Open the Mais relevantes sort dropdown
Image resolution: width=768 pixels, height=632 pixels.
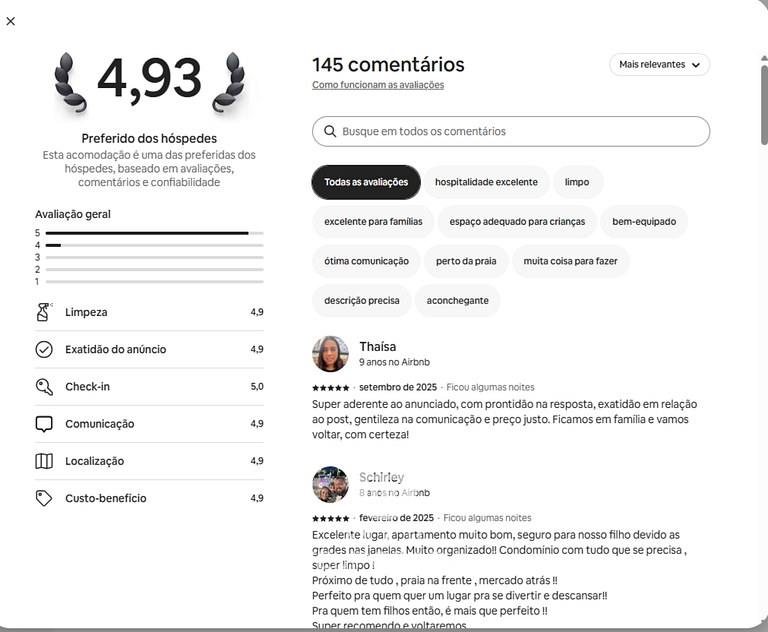659,65
